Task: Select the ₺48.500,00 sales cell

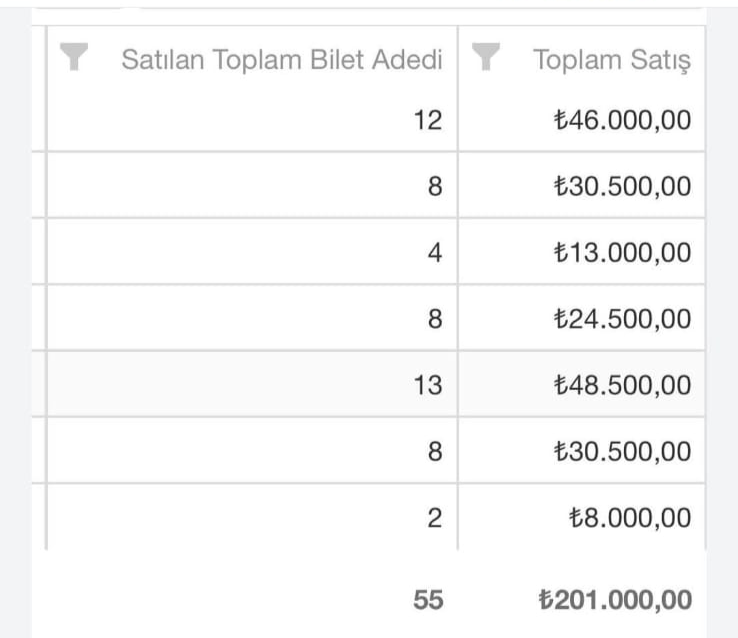Action: tap(581, 384)
